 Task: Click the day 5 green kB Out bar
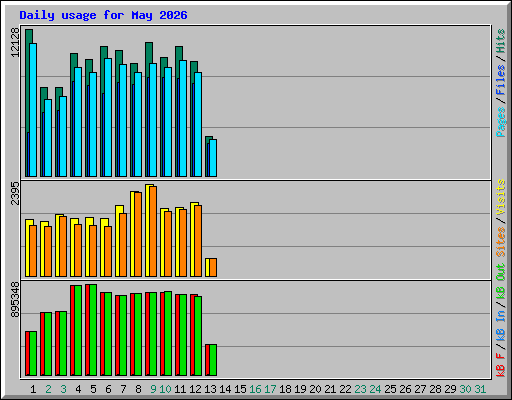click(93, 330)
